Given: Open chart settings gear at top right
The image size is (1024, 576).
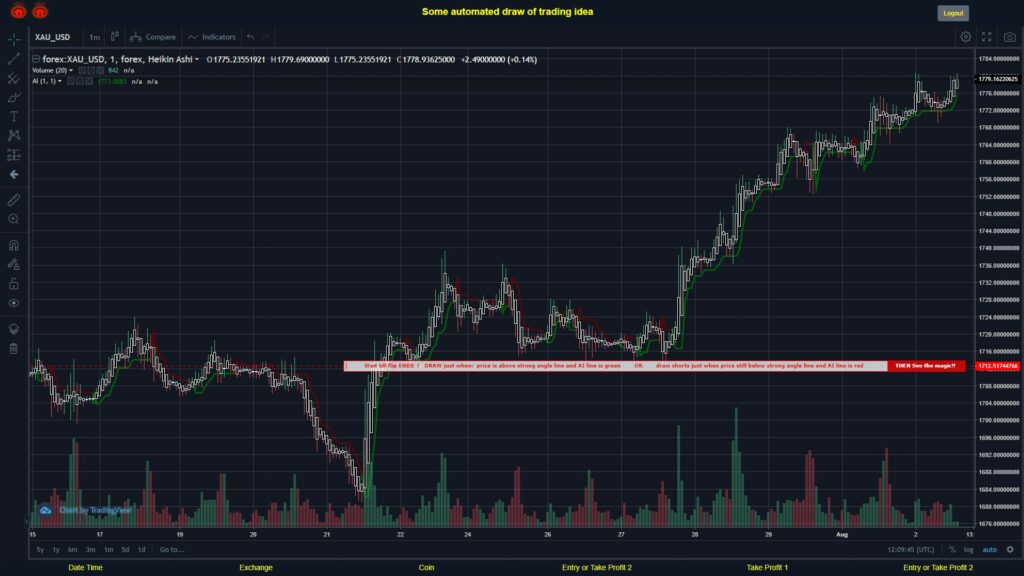Looking at the screenshot, I should pos(965,37).
